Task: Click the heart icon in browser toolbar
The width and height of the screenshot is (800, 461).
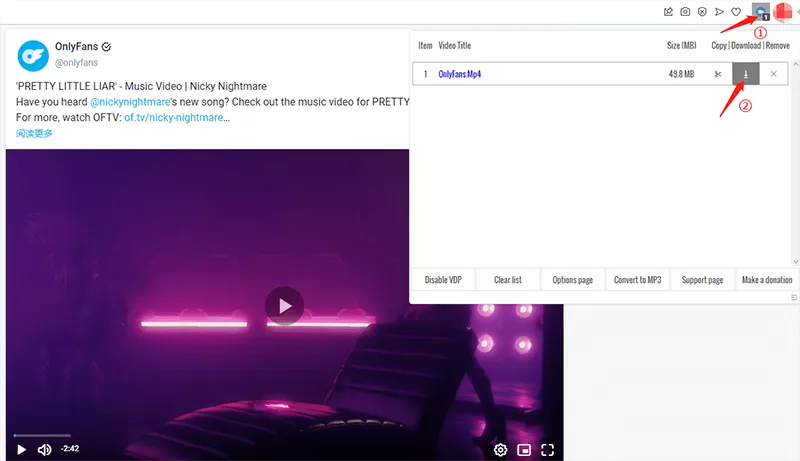Action: pyautogui.click(x=736, y=12)
